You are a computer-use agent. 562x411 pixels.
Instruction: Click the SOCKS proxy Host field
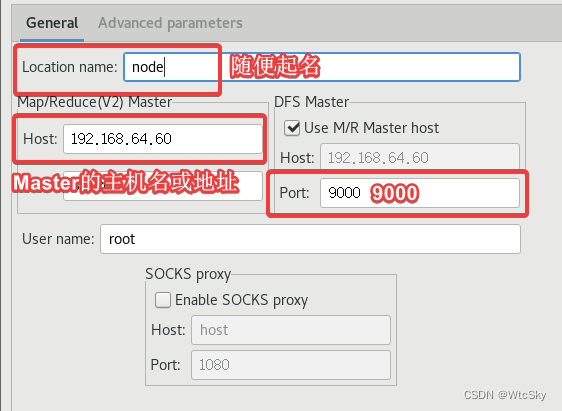[x=291, y=330]
